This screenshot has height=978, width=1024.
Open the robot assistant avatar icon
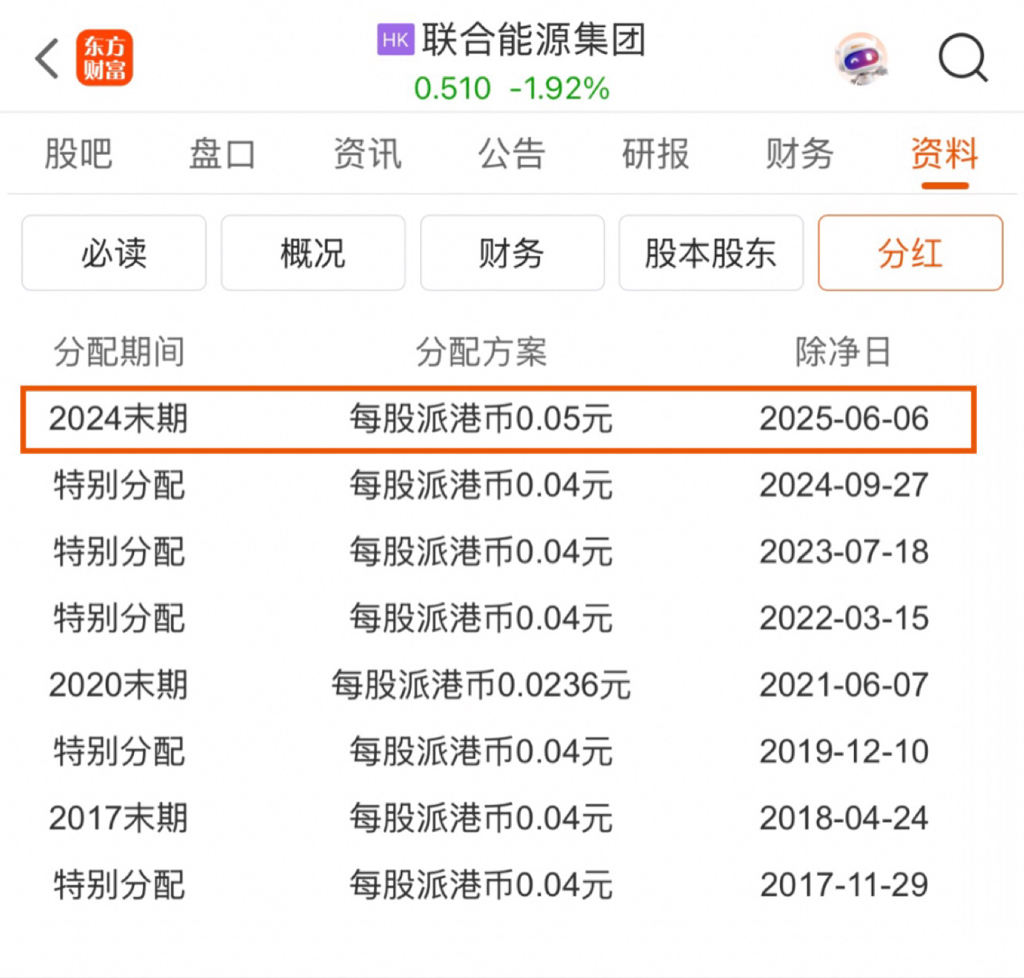[861, 59]
